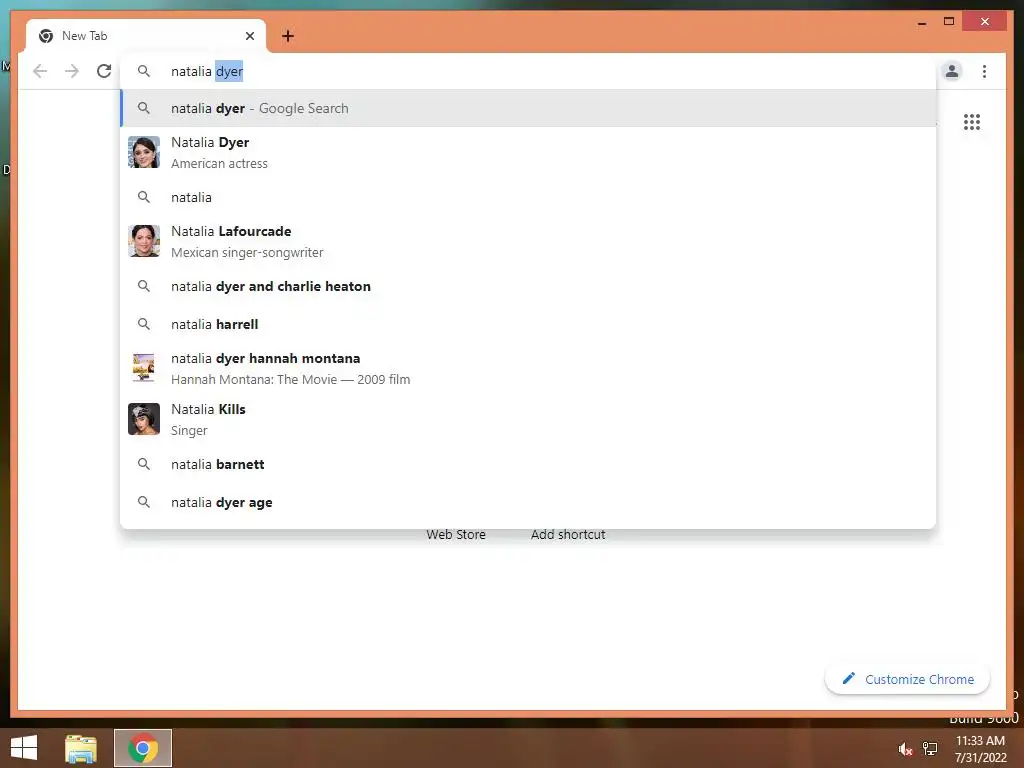Close the New Tab tab

point(249,36)
